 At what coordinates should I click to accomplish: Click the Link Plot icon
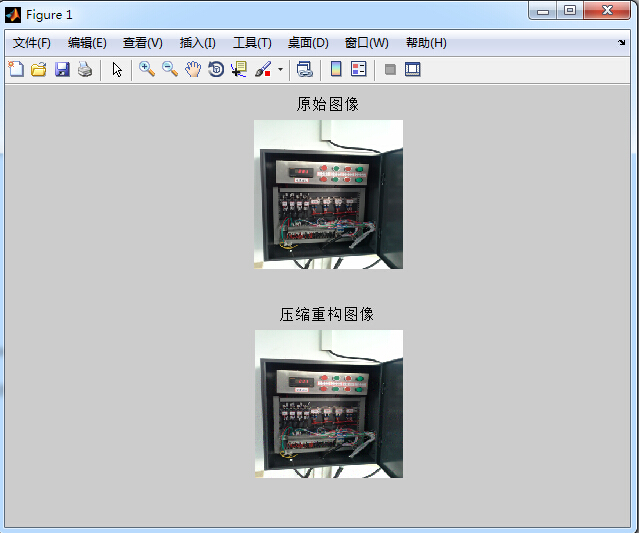[x=304, y=69]
